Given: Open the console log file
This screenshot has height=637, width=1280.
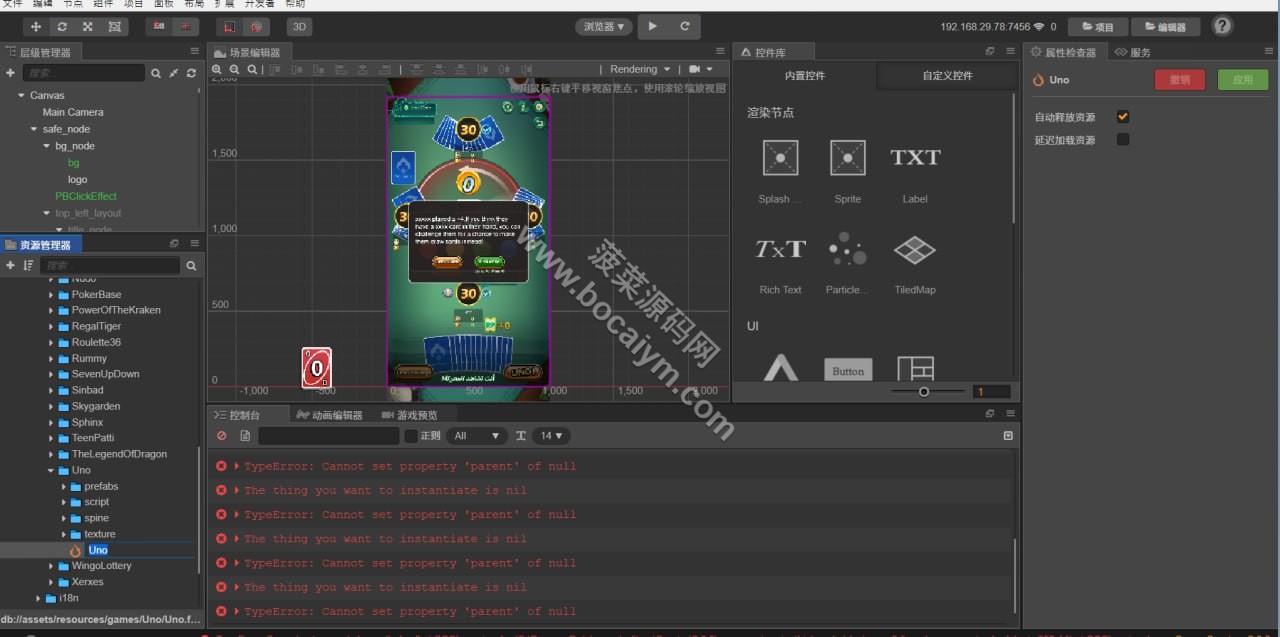Looking at the screenshot, I should coord(245,436).
